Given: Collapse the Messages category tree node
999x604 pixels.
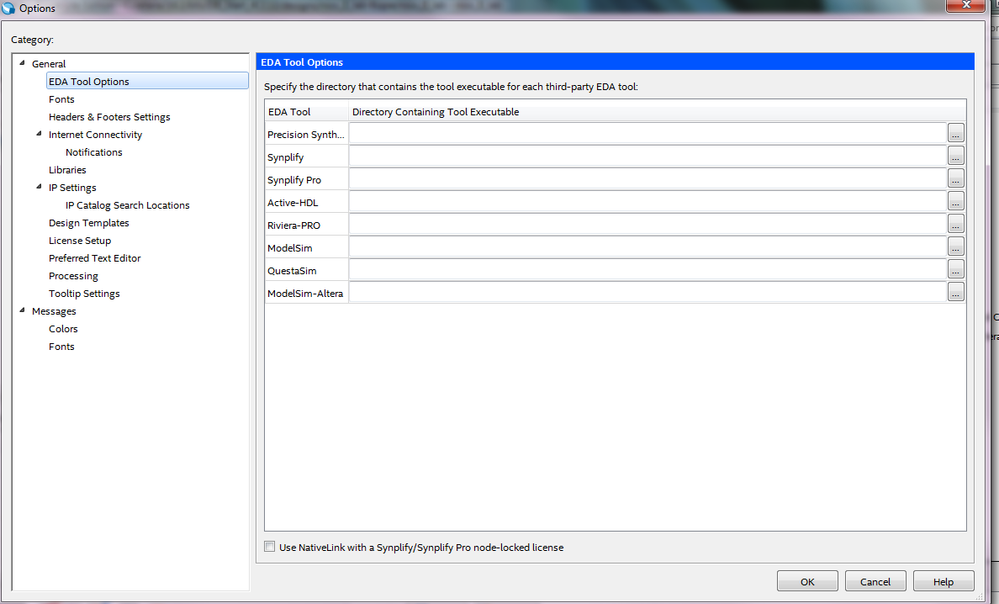Looking at the screenshot, I should (22, 310).
